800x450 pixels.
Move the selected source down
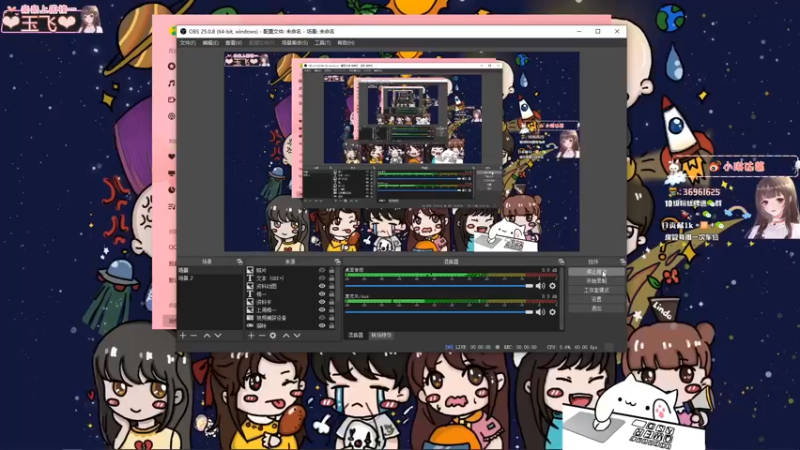pyautogui.click(x=297, y=336)
